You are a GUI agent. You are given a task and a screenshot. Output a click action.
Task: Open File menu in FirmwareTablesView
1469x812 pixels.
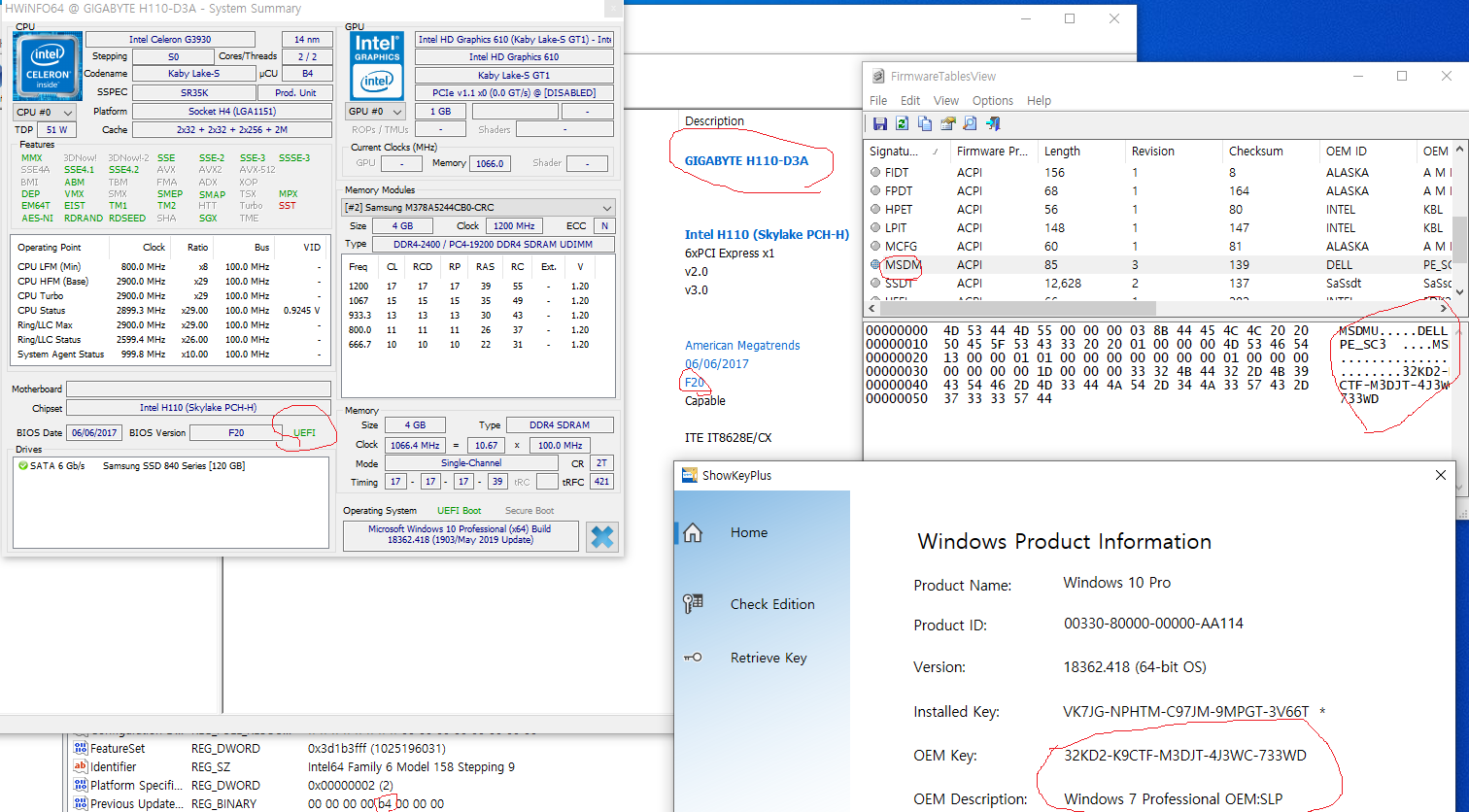[x=878, y=100]
